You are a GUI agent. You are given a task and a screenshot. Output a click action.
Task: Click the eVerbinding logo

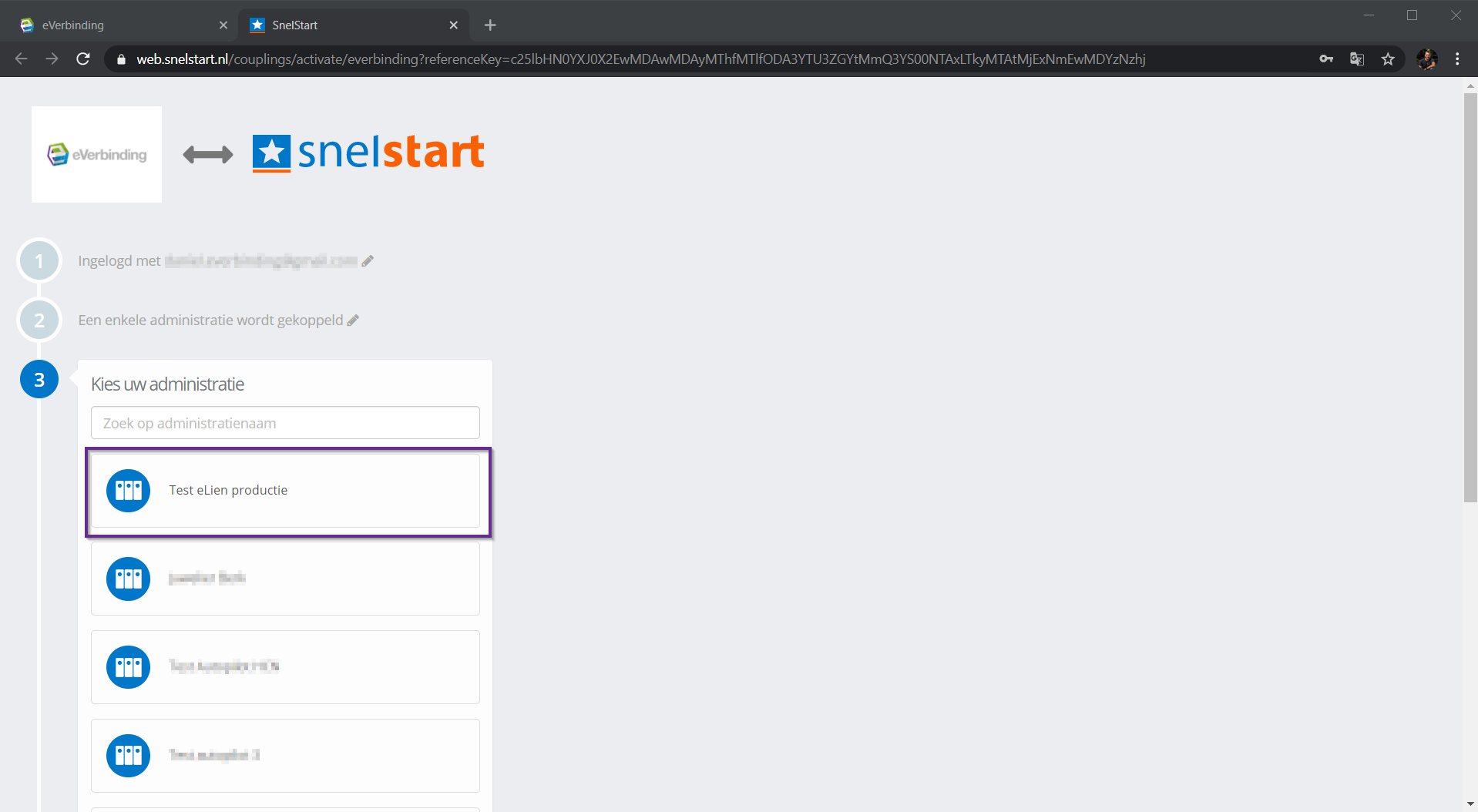tap(97, 154)
